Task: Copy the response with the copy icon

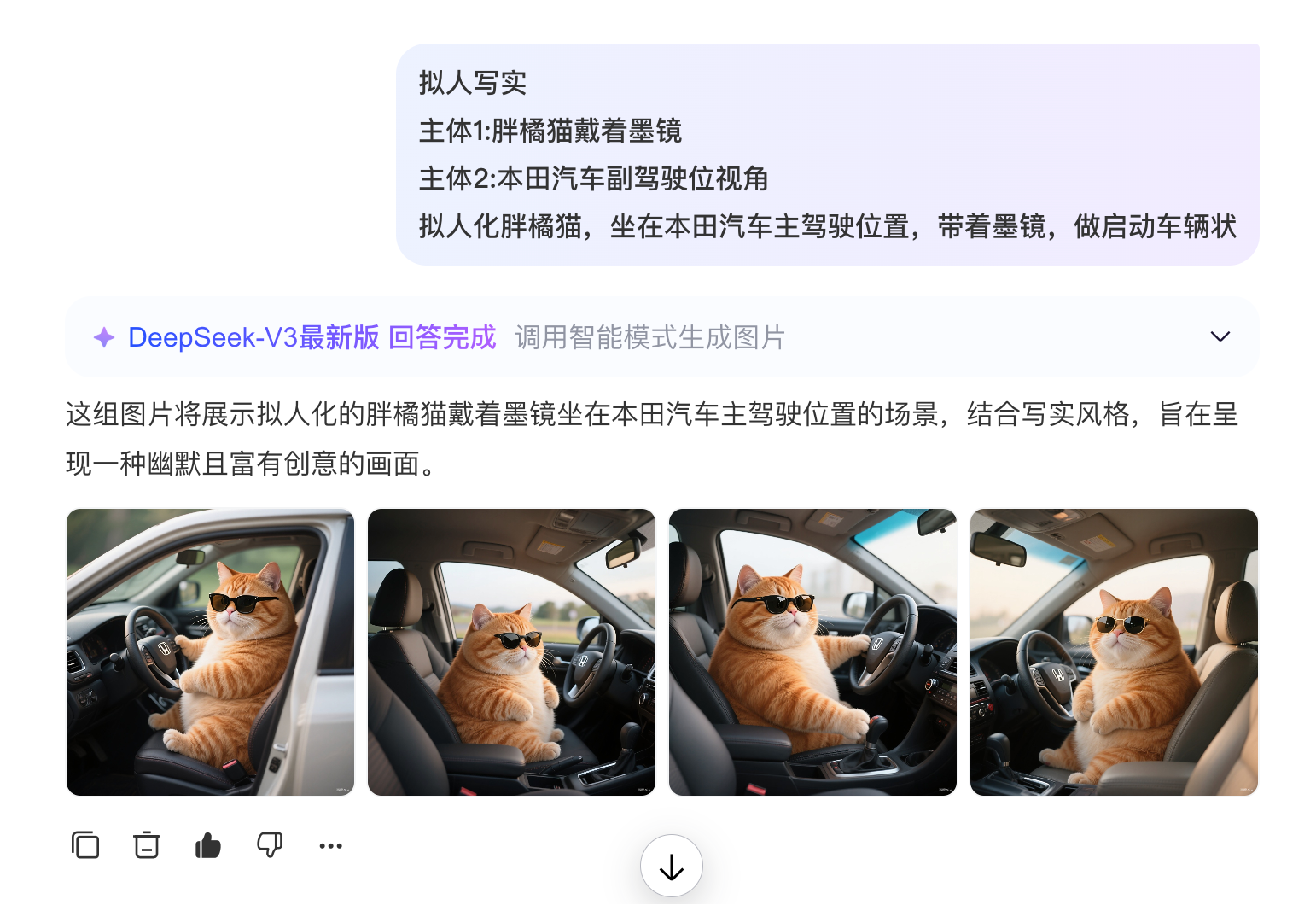Action: [85, 845]
